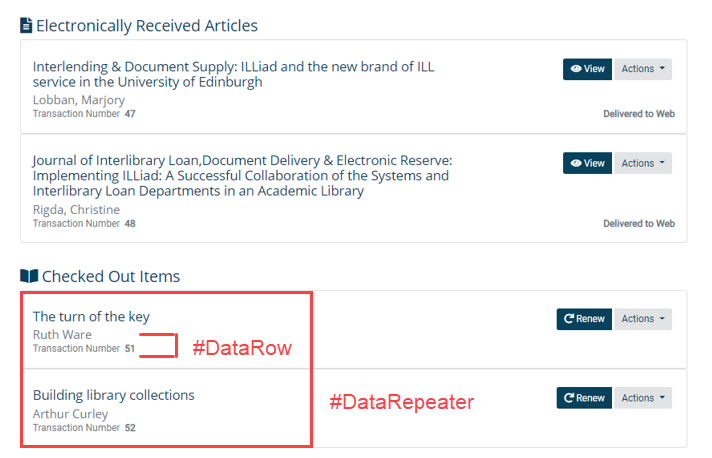Click the document icon beside Electronically Received Articles
This screenshot has height=458, width=712.
pyautogui.click(x=27, y=26)
